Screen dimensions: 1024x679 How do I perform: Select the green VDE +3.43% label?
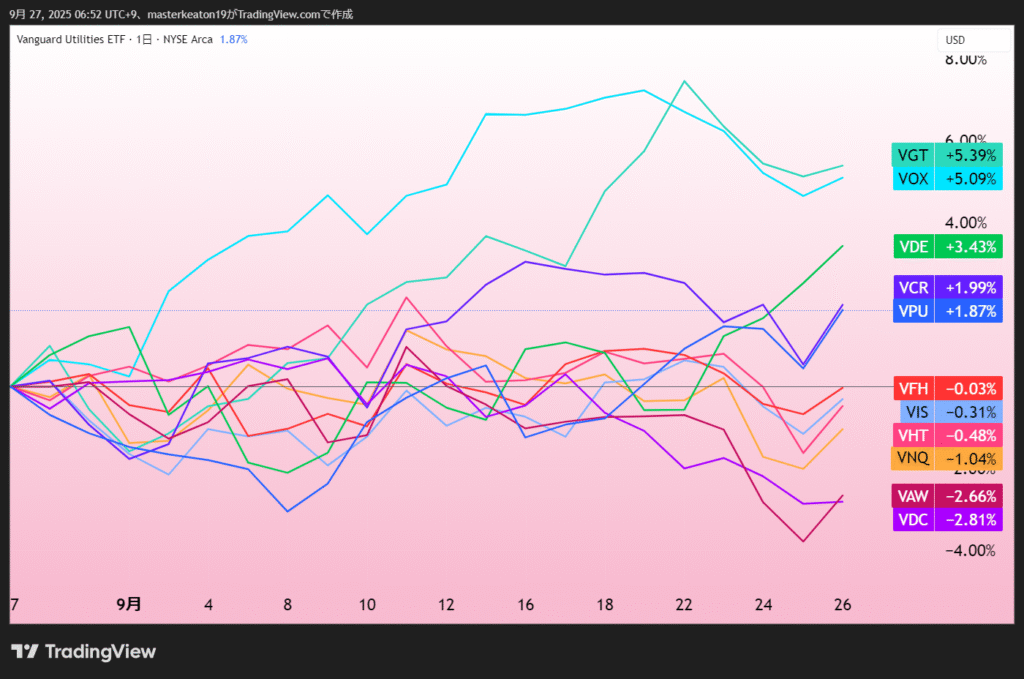coord(946,247)
